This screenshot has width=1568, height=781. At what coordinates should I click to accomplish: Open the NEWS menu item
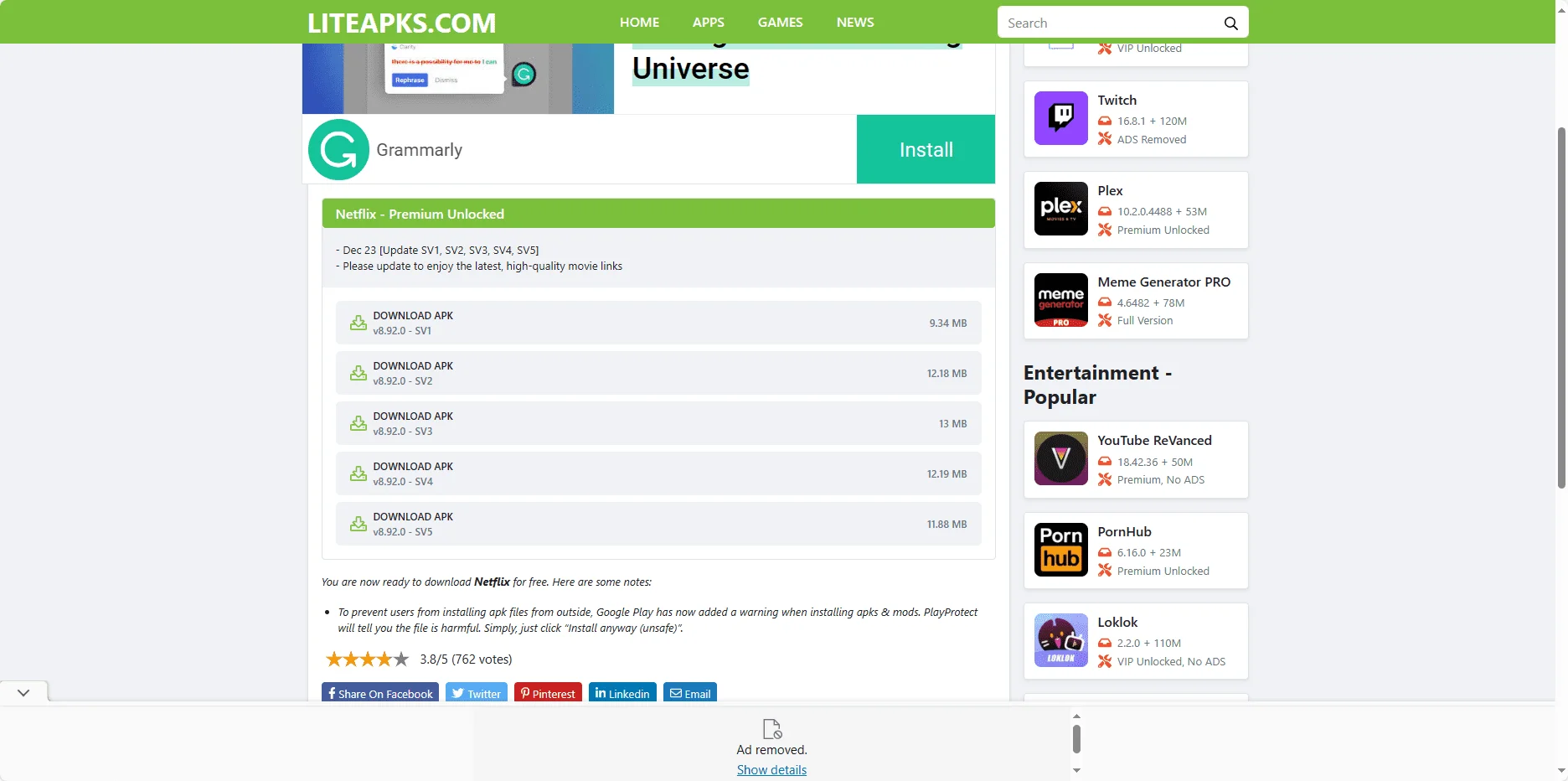click(855, 23)
